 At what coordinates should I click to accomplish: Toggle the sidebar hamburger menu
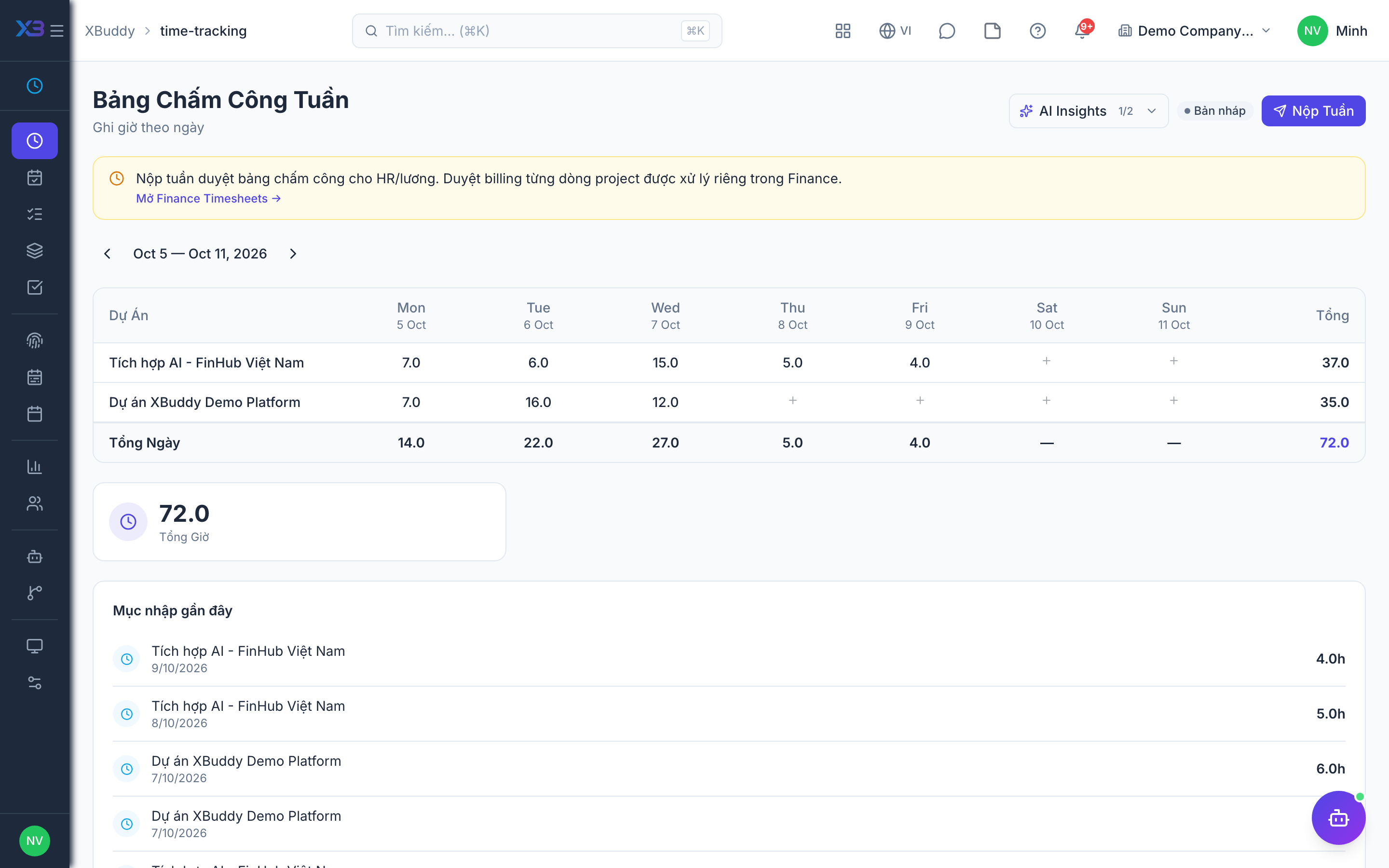click(57, 30)
